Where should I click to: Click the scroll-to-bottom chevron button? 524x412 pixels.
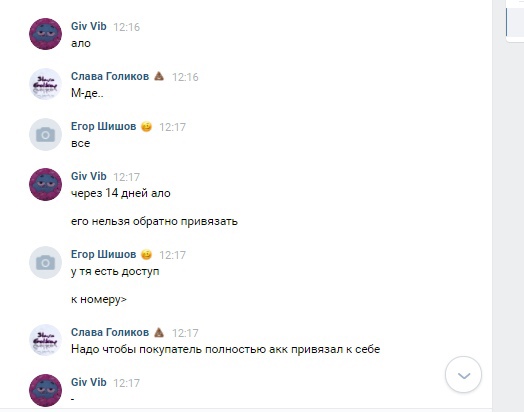pyautogui.click(x=463, y=375)
